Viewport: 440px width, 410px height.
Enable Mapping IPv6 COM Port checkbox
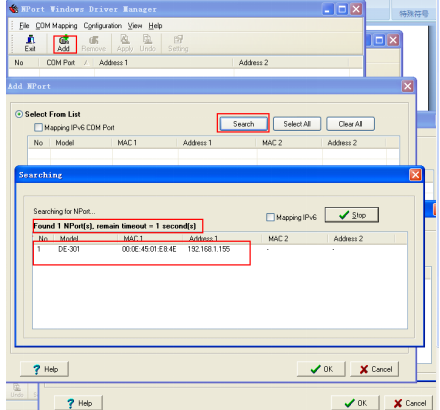click(x=39, y=127)
